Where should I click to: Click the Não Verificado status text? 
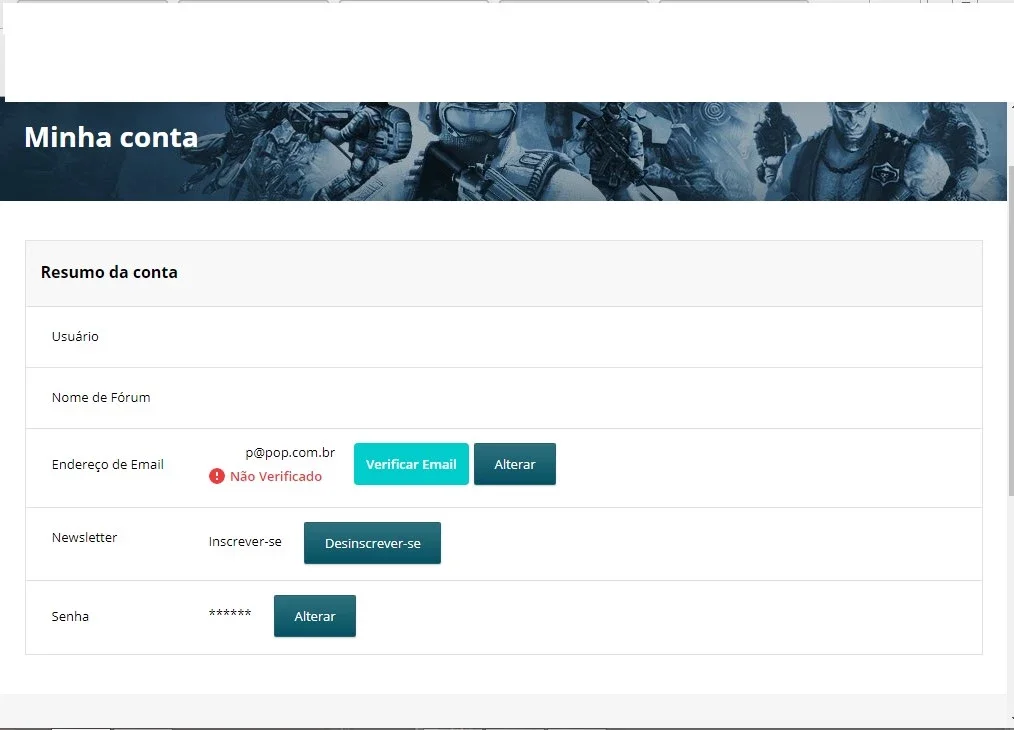[276, 477]
